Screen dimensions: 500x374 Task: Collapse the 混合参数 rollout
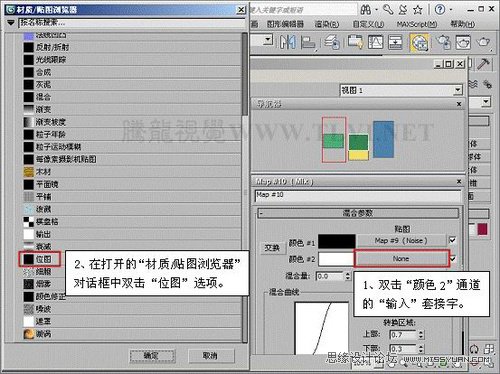(x=358, y=213)
